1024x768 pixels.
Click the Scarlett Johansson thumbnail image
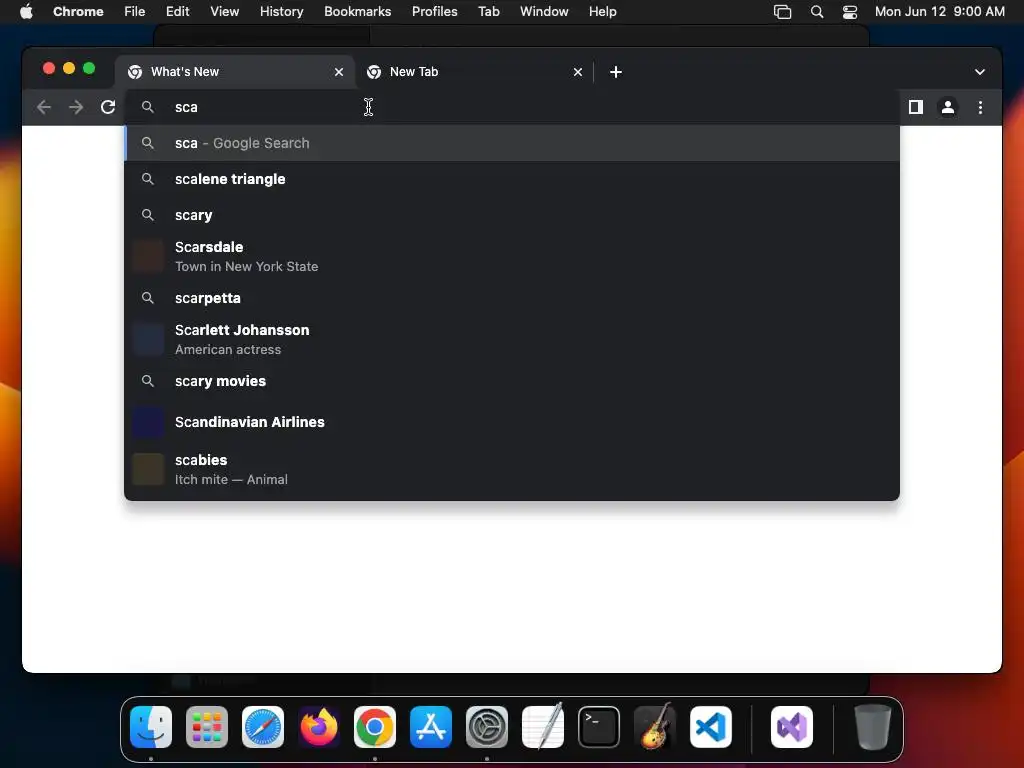148,339
